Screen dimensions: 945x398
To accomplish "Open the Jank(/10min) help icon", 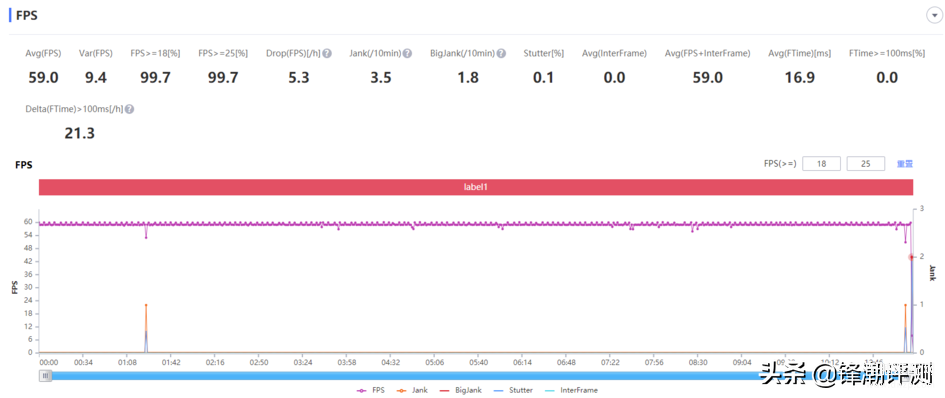I will tap(407, 54).
